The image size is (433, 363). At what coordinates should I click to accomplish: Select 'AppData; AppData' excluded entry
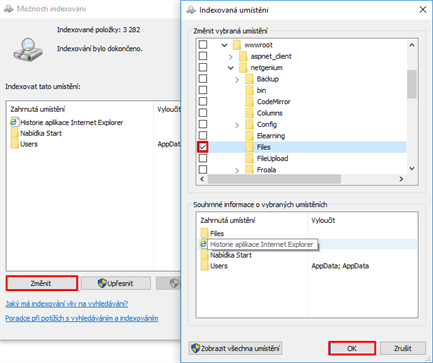(x=340, y=266)
